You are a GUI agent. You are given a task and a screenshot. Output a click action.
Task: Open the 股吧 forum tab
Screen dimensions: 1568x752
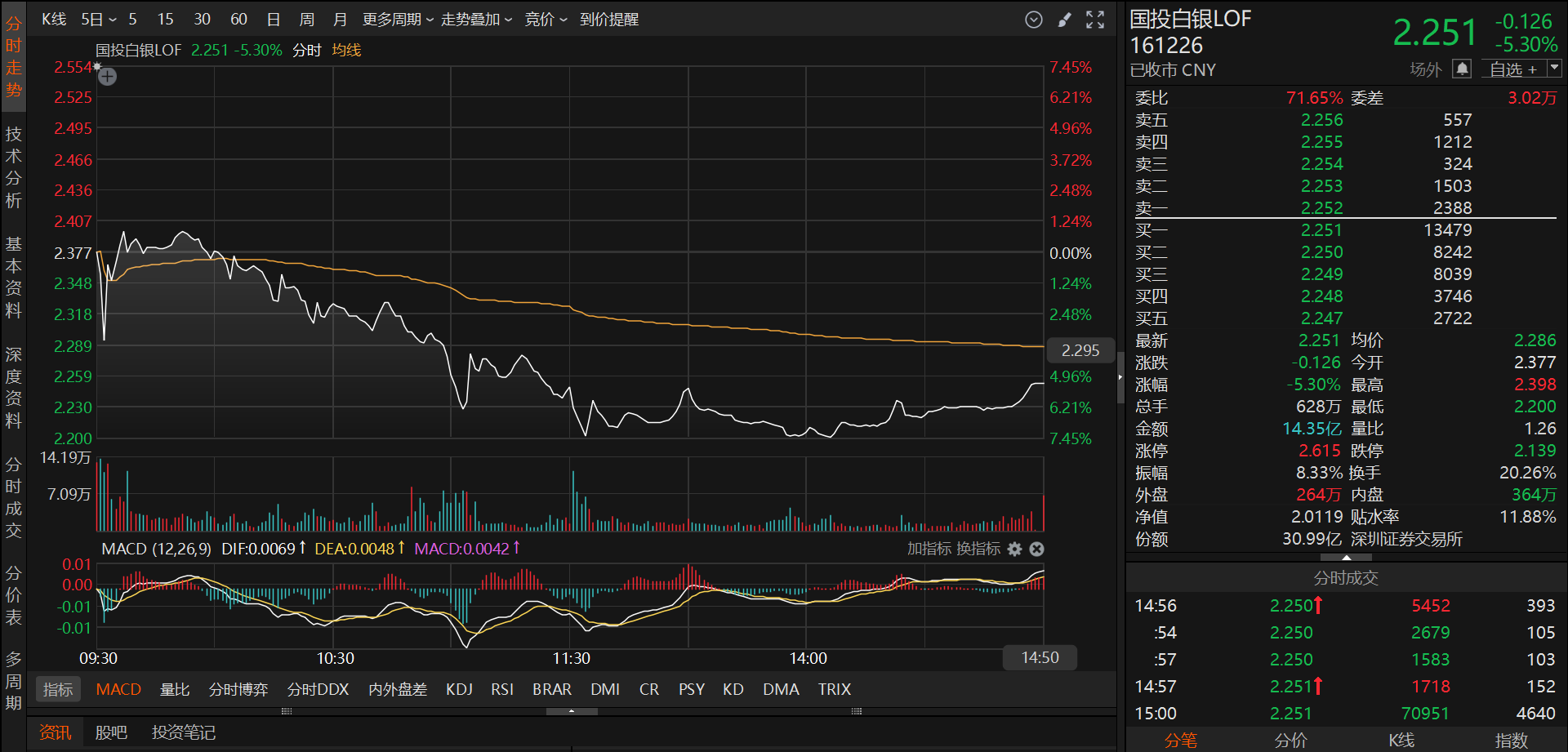111,732
